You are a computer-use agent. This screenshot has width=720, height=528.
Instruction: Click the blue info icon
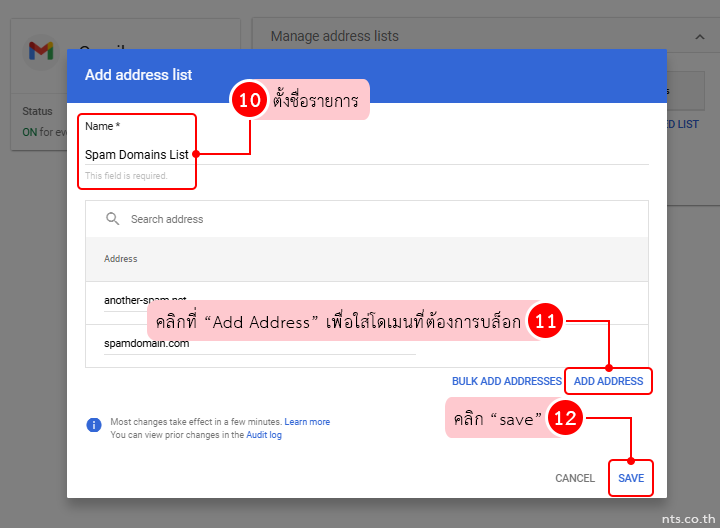tap(94, 425)
